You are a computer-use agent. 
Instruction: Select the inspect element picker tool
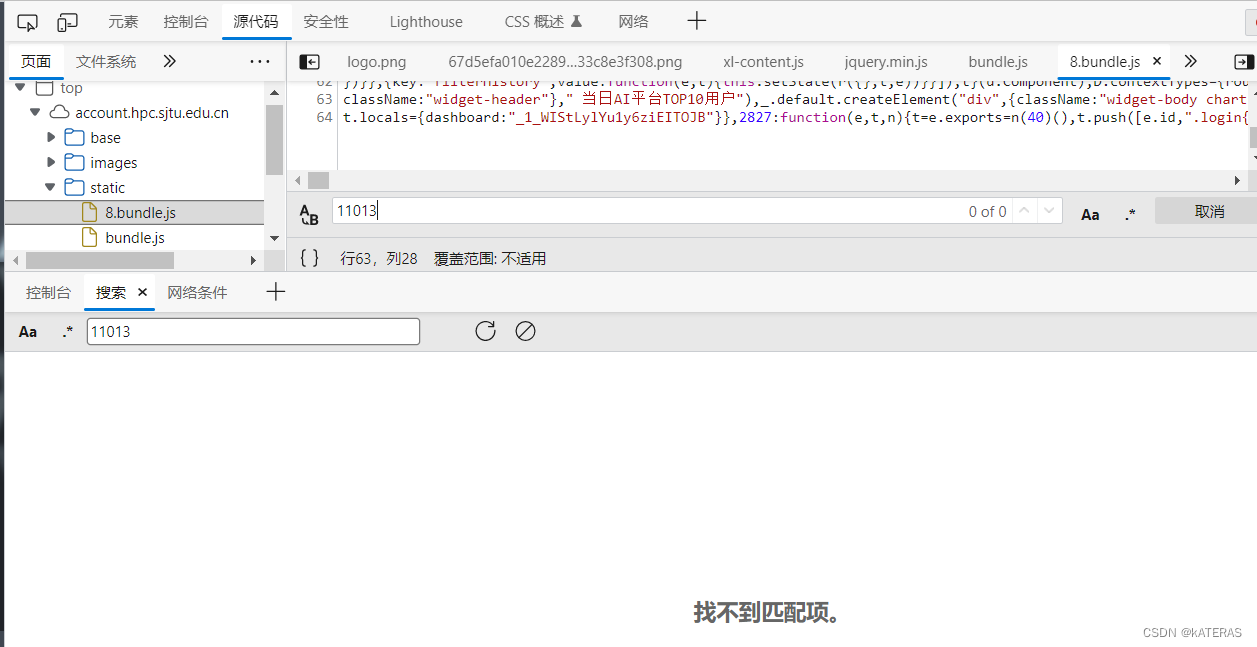coord(27,20)
